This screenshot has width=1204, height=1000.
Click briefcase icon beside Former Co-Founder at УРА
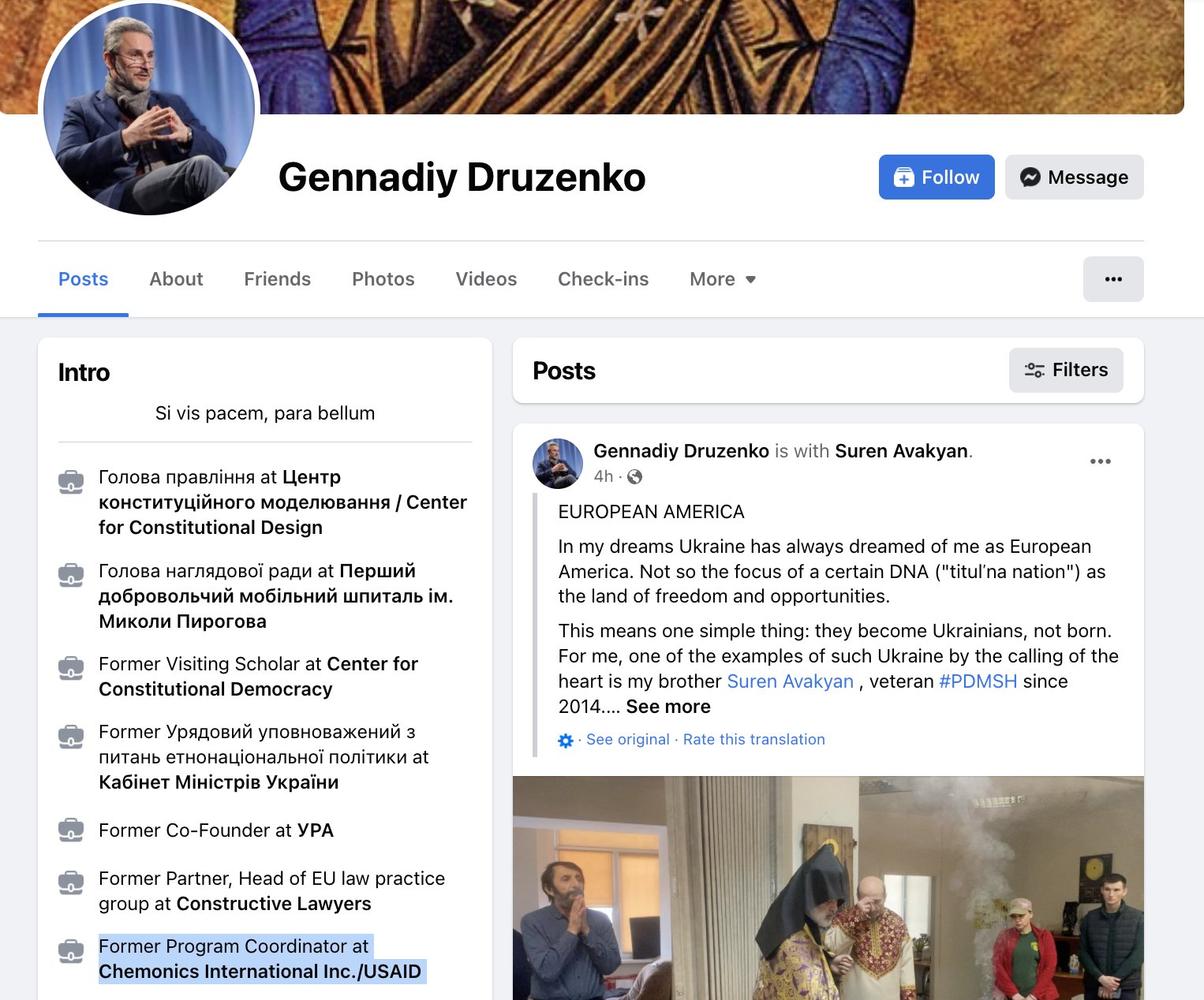(x=71, y=830)
